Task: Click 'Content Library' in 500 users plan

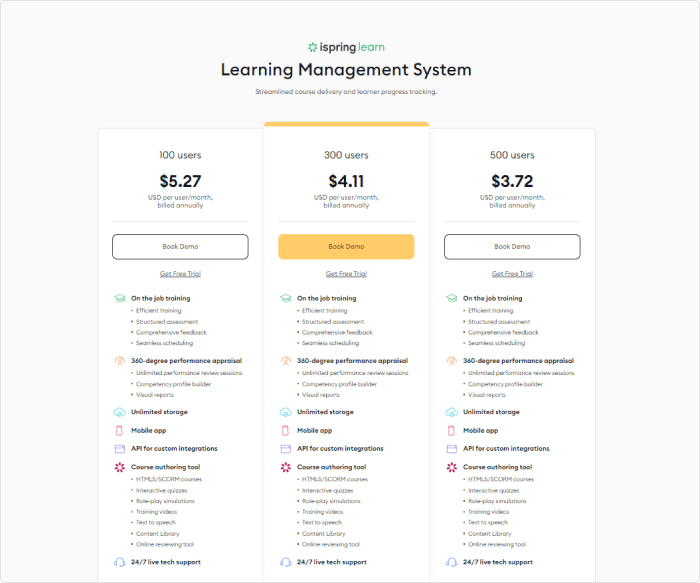Action: point(490,534)
